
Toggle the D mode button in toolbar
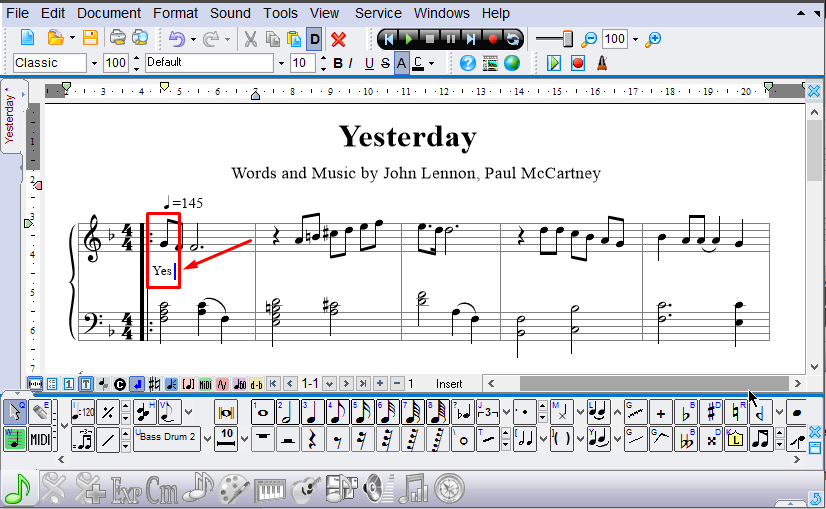pos(314,39)
